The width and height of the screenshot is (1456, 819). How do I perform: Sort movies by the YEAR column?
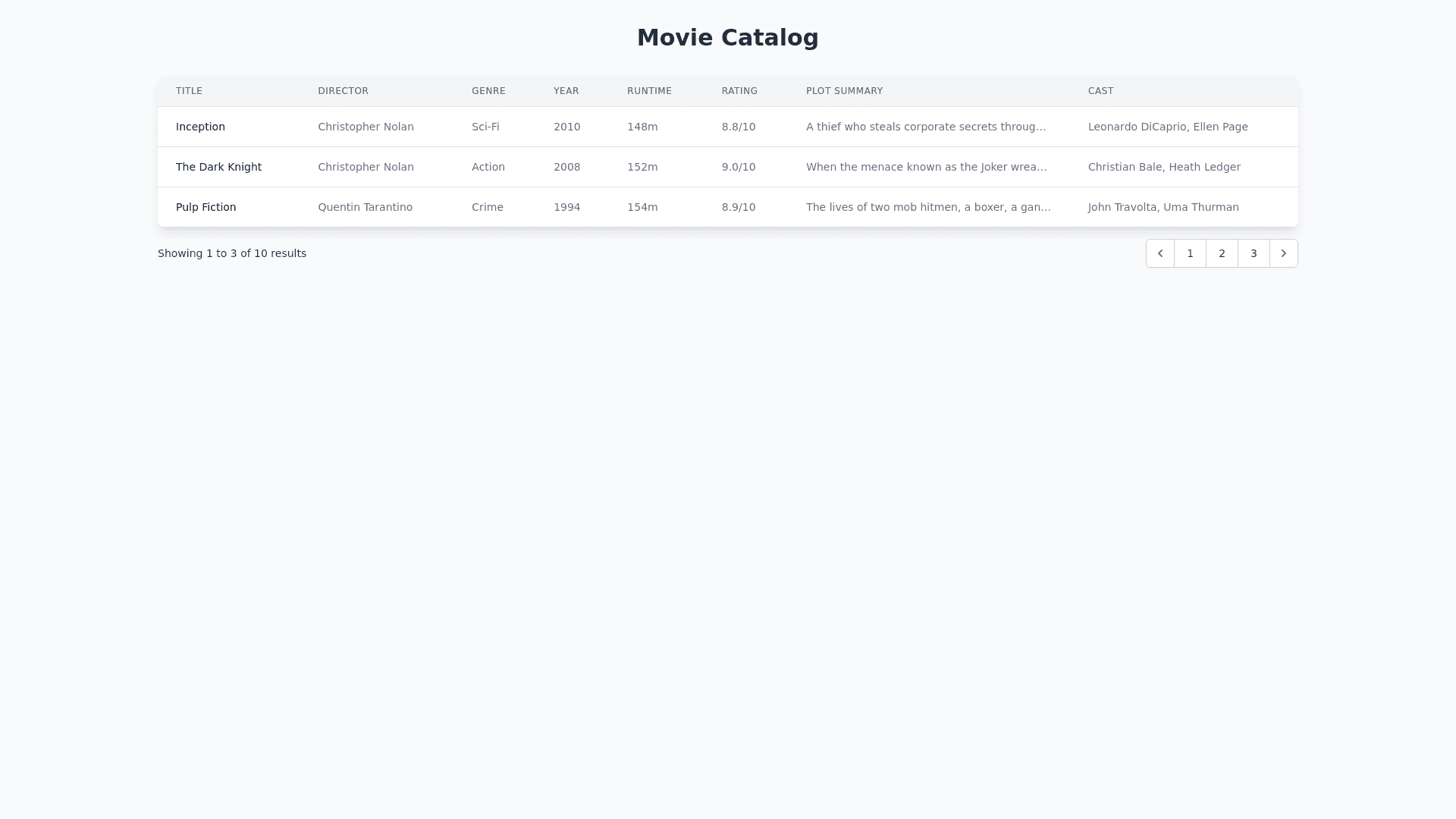(566, 91)
